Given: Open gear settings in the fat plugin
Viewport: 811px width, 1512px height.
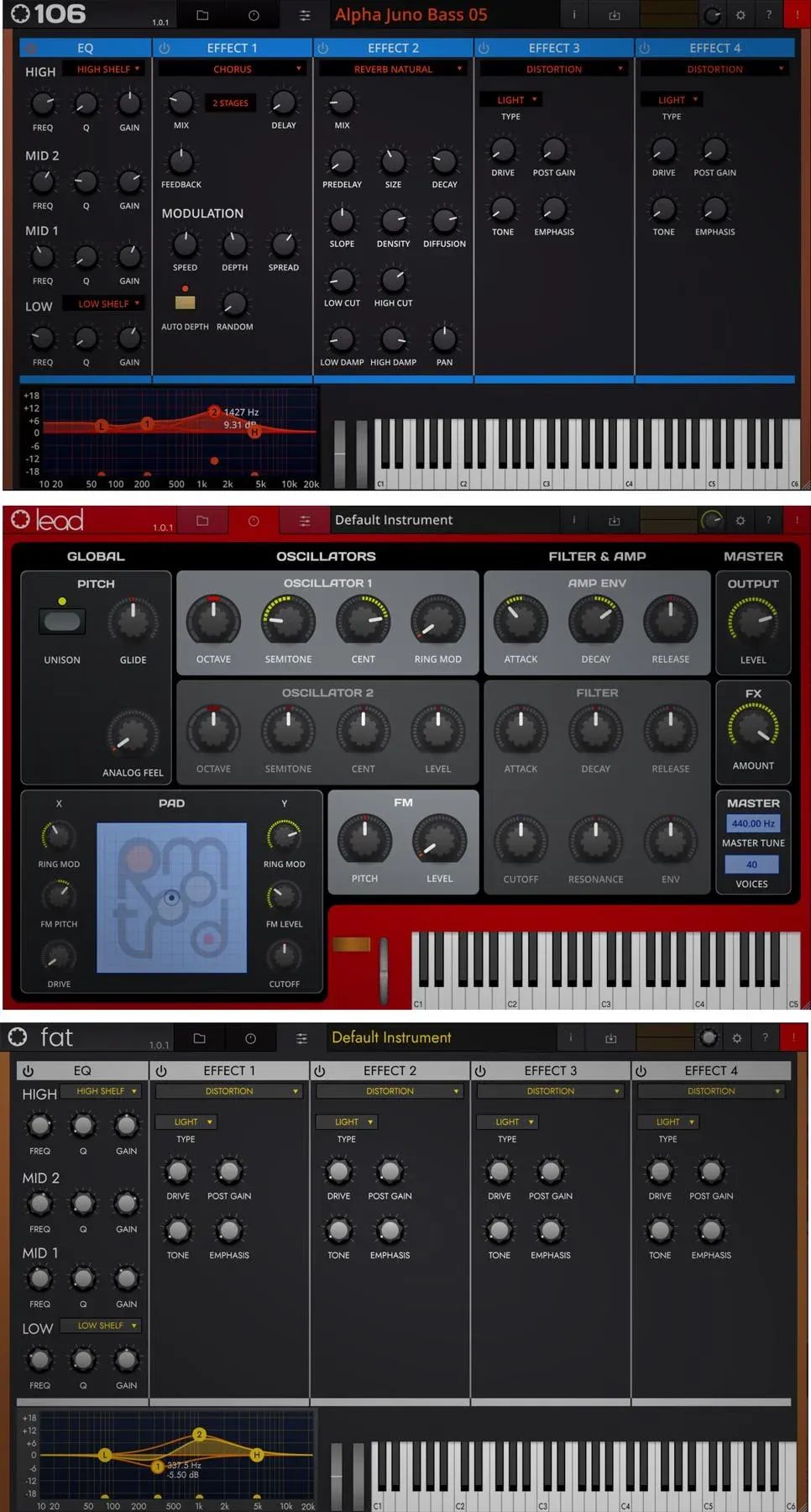Looking at the screenshot, I should (737, 1038).
